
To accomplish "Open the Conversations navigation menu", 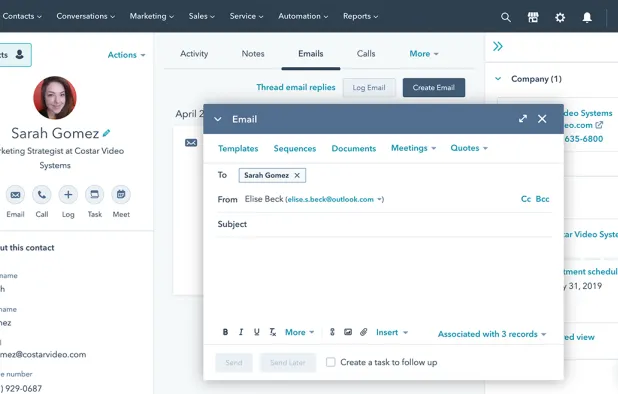I will [x=86, y=16].
